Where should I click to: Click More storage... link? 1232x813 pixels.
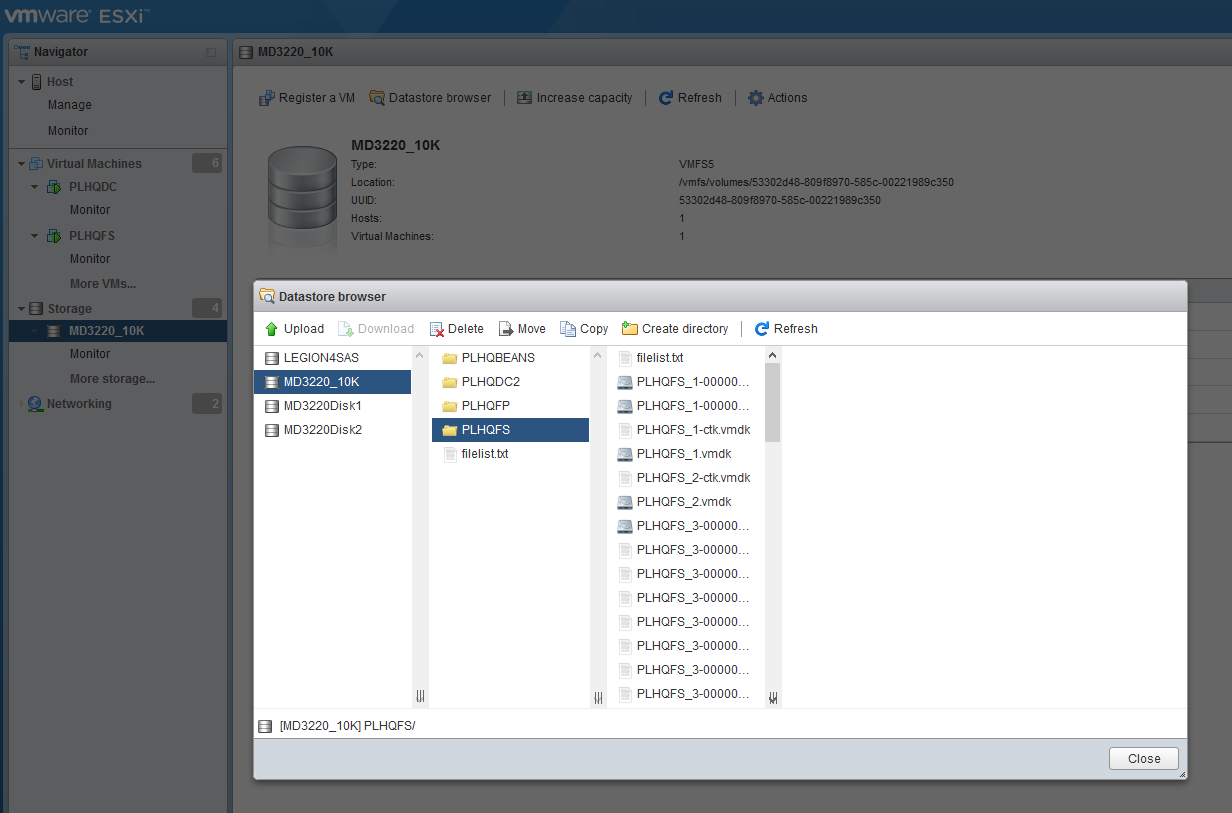pyautogui.click(x=113, y=379)
